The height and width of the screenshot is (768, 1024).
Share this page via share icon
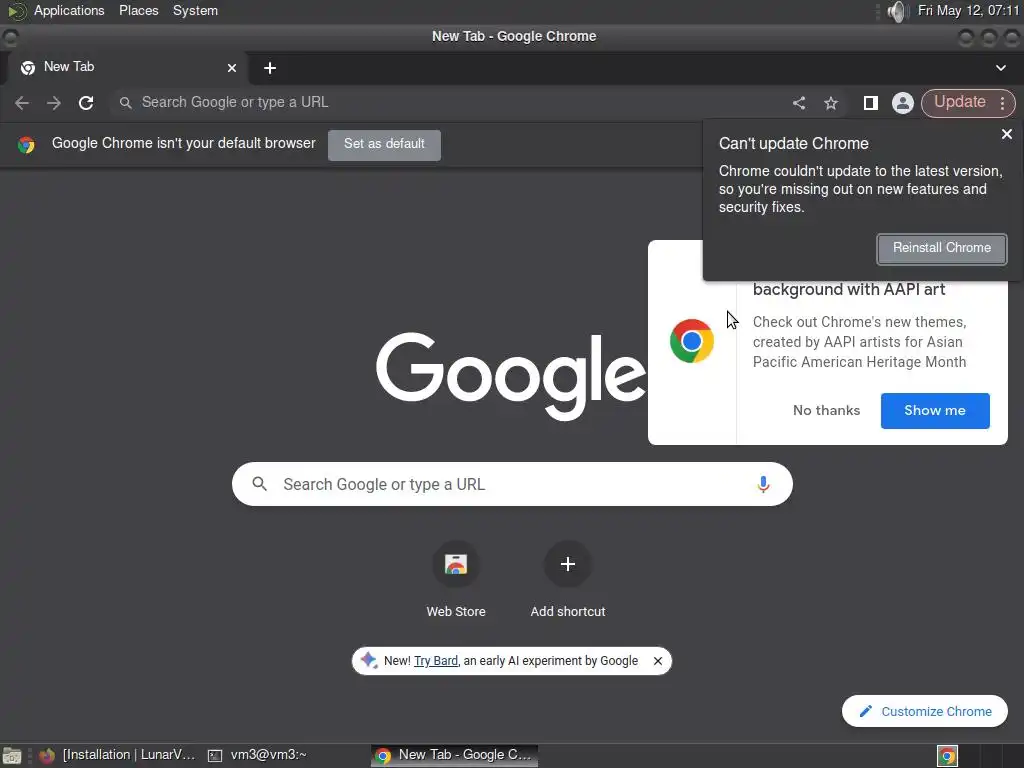799,103
